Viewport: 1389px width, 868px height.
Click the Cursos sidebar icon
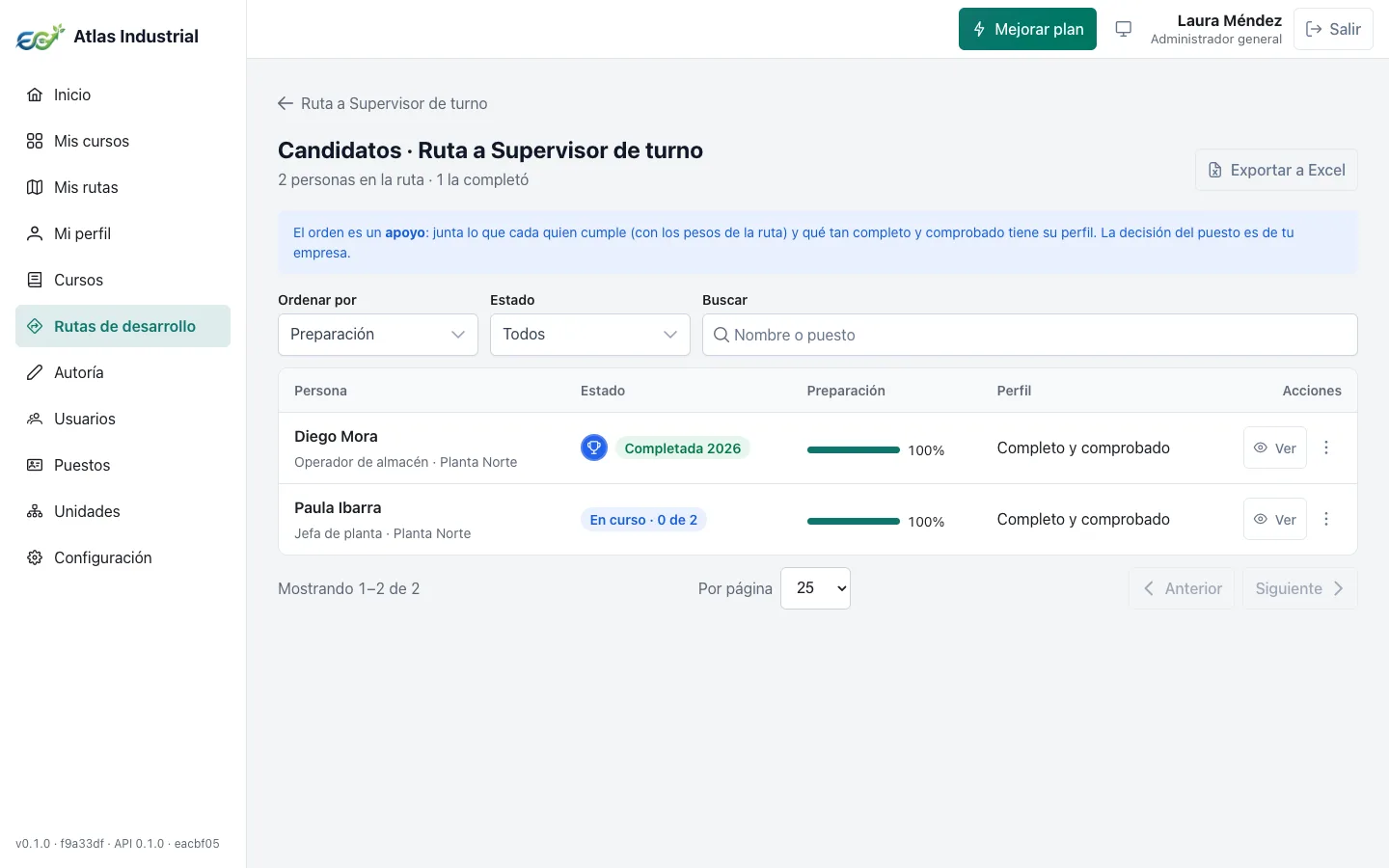coord(35,280)
